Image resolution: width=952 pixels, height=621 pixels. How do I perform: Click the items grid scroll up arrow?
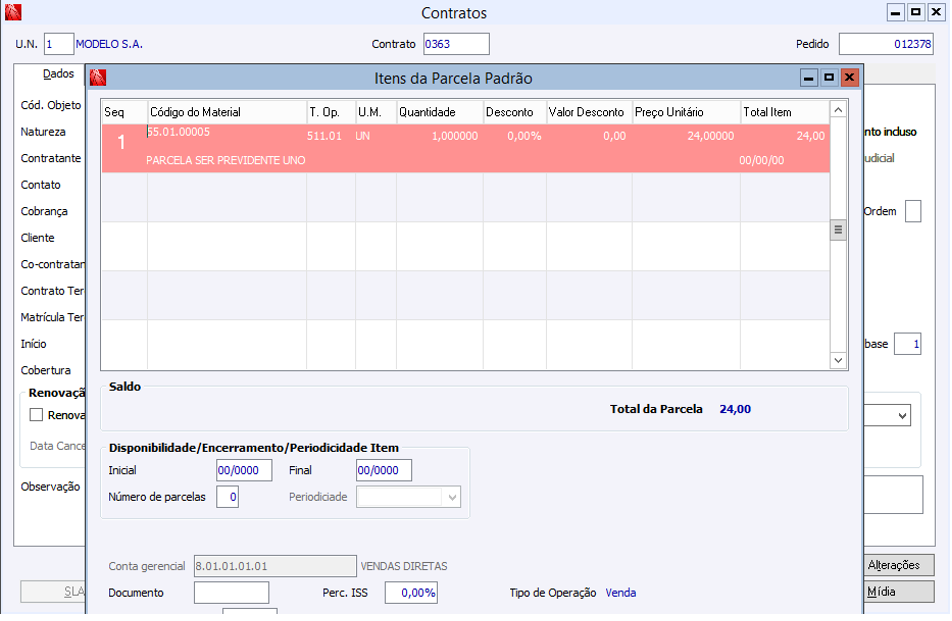838,110
